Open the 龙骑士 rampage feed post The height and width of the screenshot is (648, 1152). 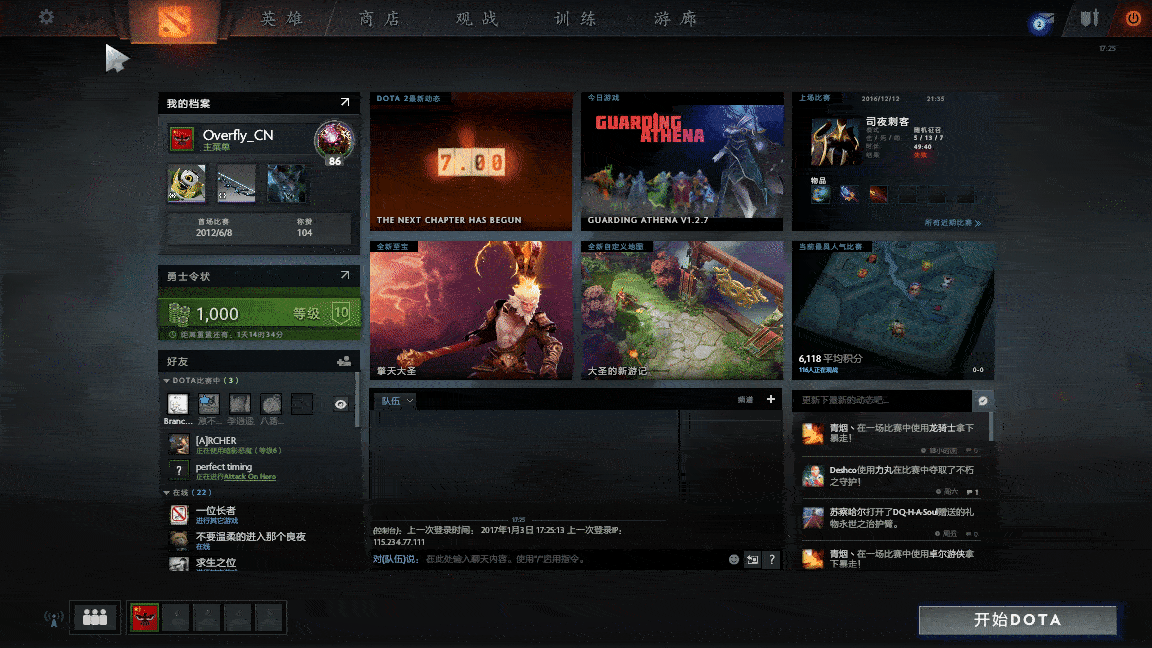893,436
